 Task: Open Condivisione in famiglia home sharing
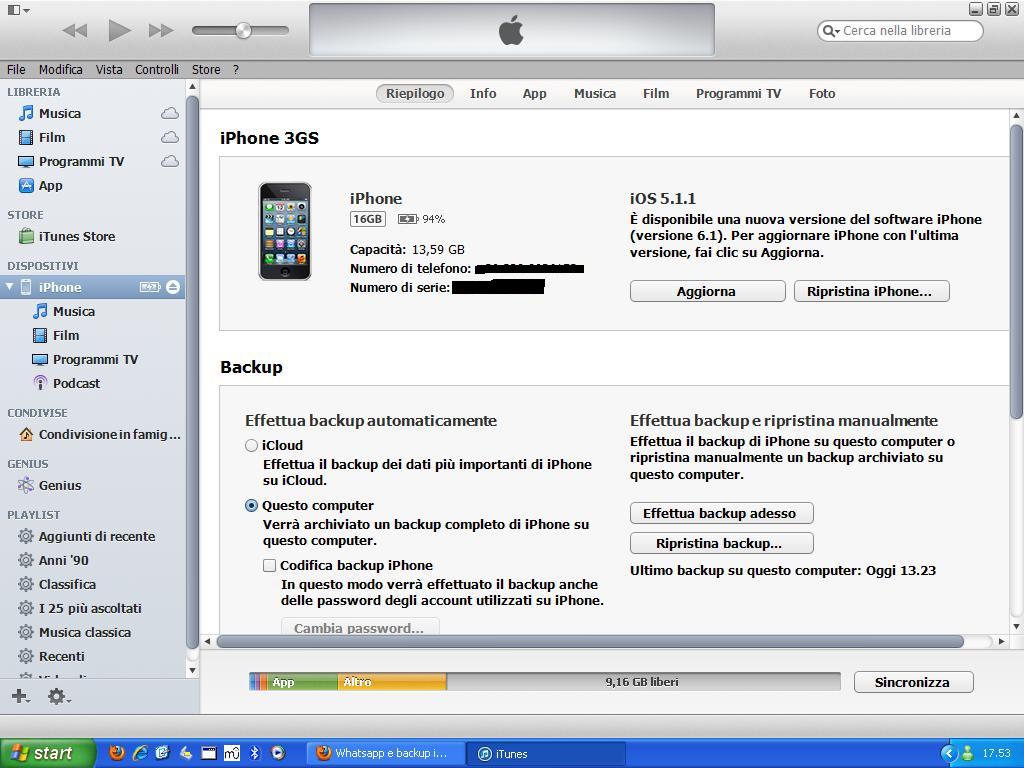(109, 434)
